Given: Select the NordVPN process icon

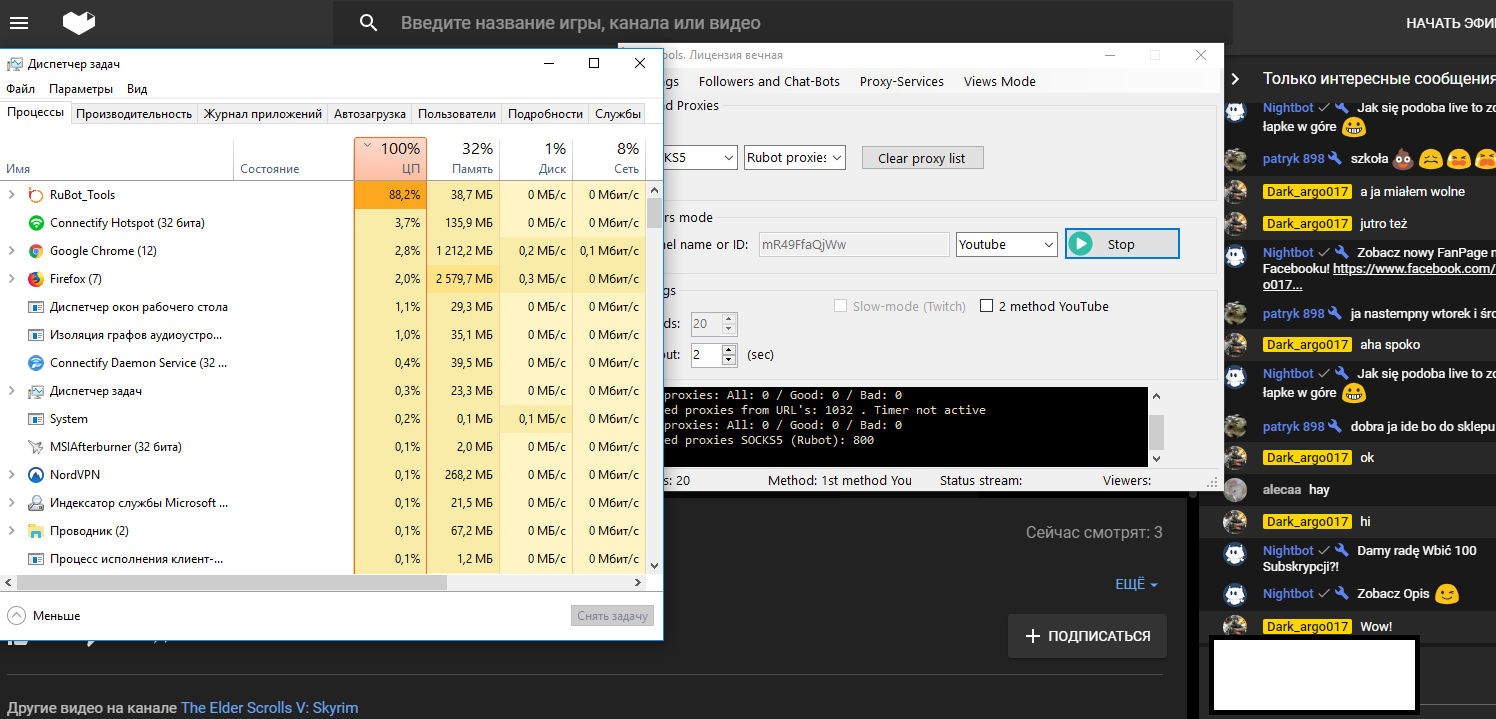Looking at the screenshot, I should pos(36,475).
